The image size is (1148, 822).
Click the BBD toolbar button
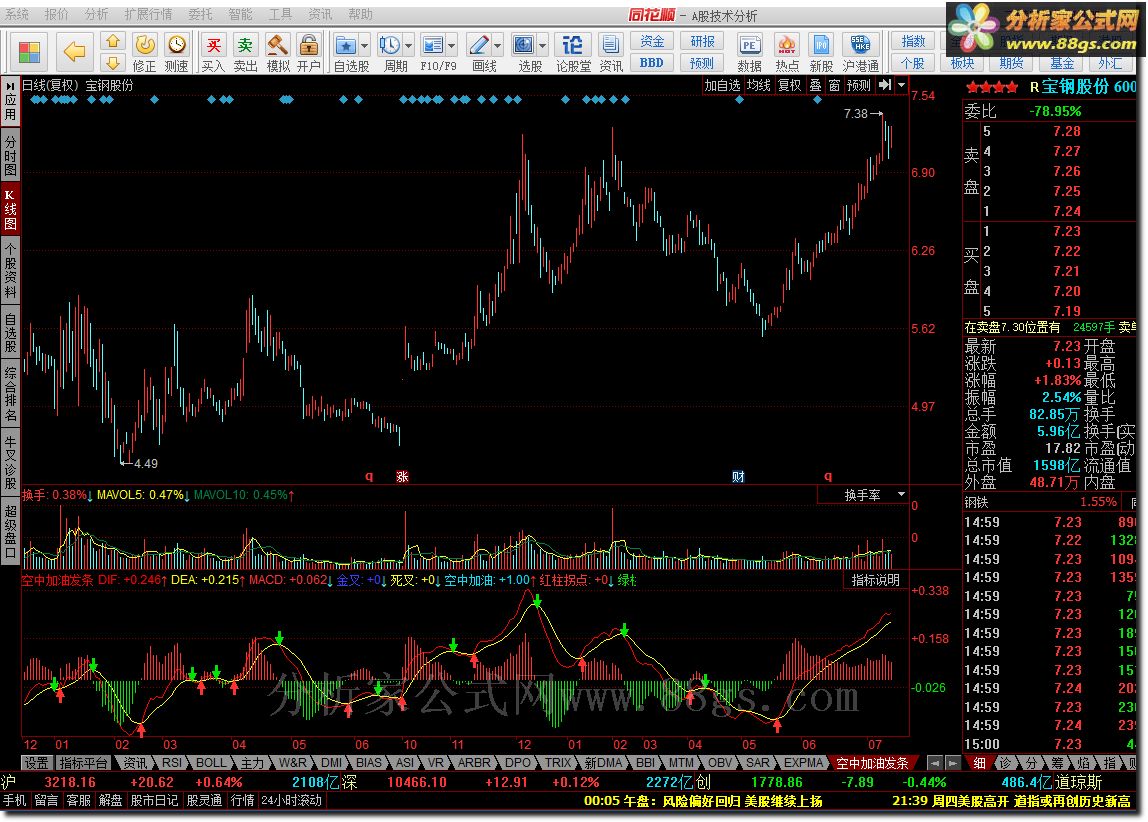click(652, 63)
